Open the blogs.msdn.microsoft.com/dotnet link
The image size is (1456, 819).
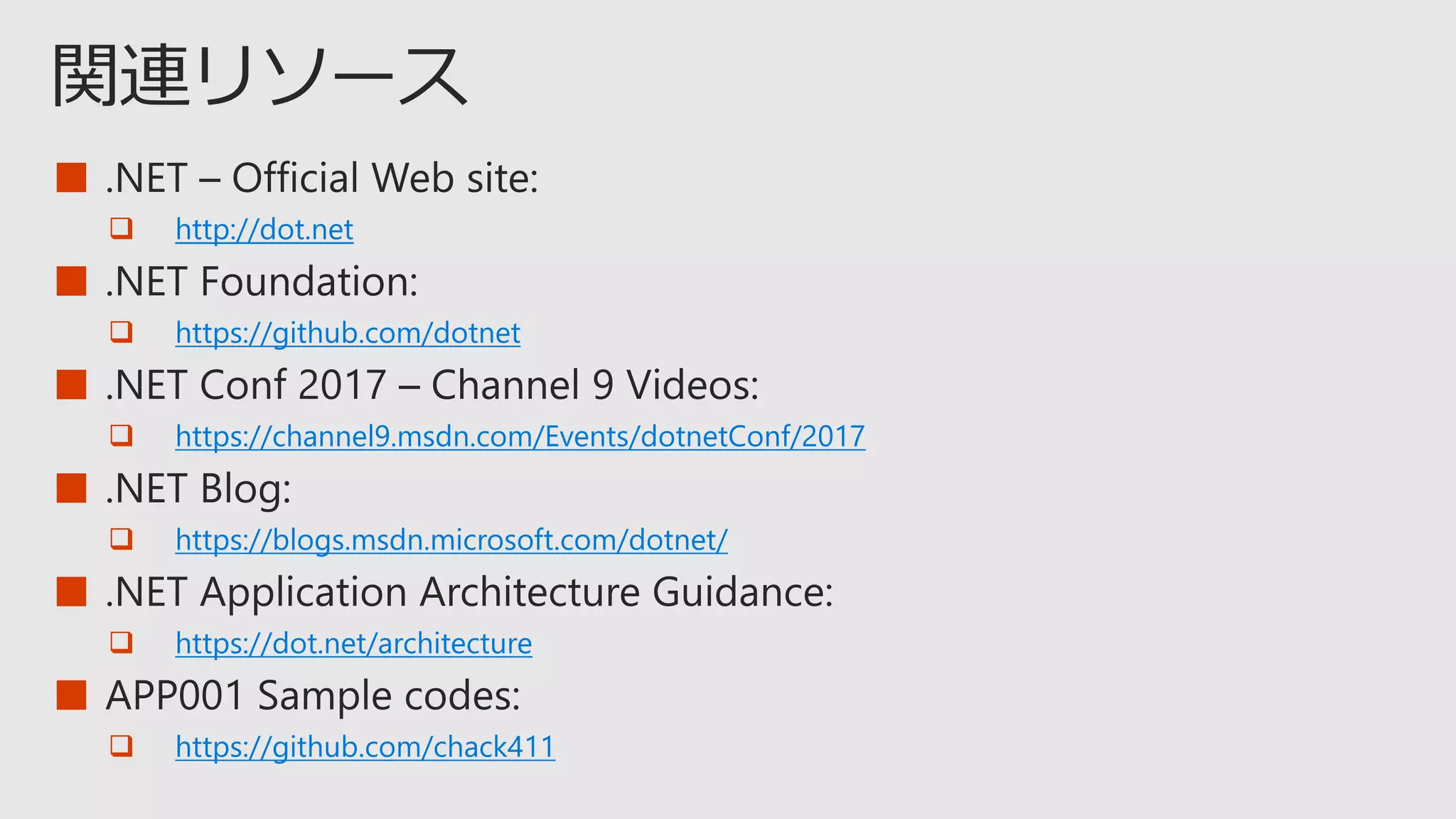point(451,540)
